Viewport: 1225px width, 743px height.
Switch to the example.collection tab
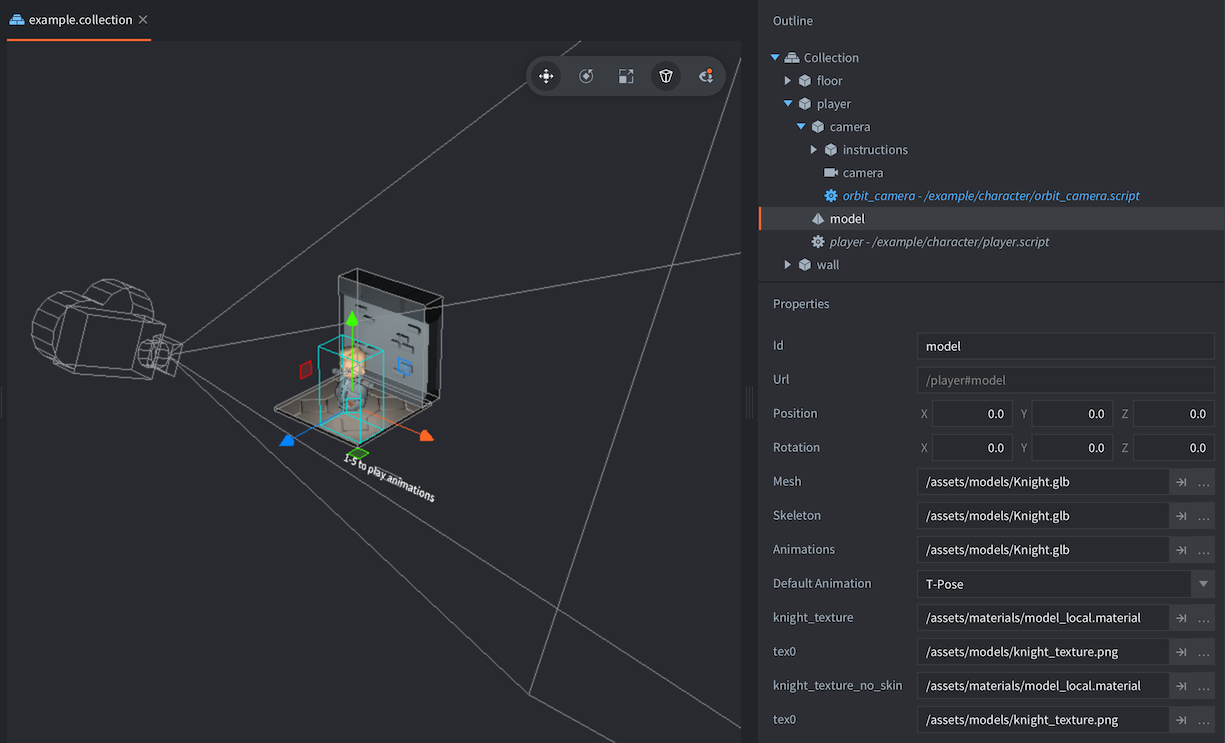tap(80, 20)
